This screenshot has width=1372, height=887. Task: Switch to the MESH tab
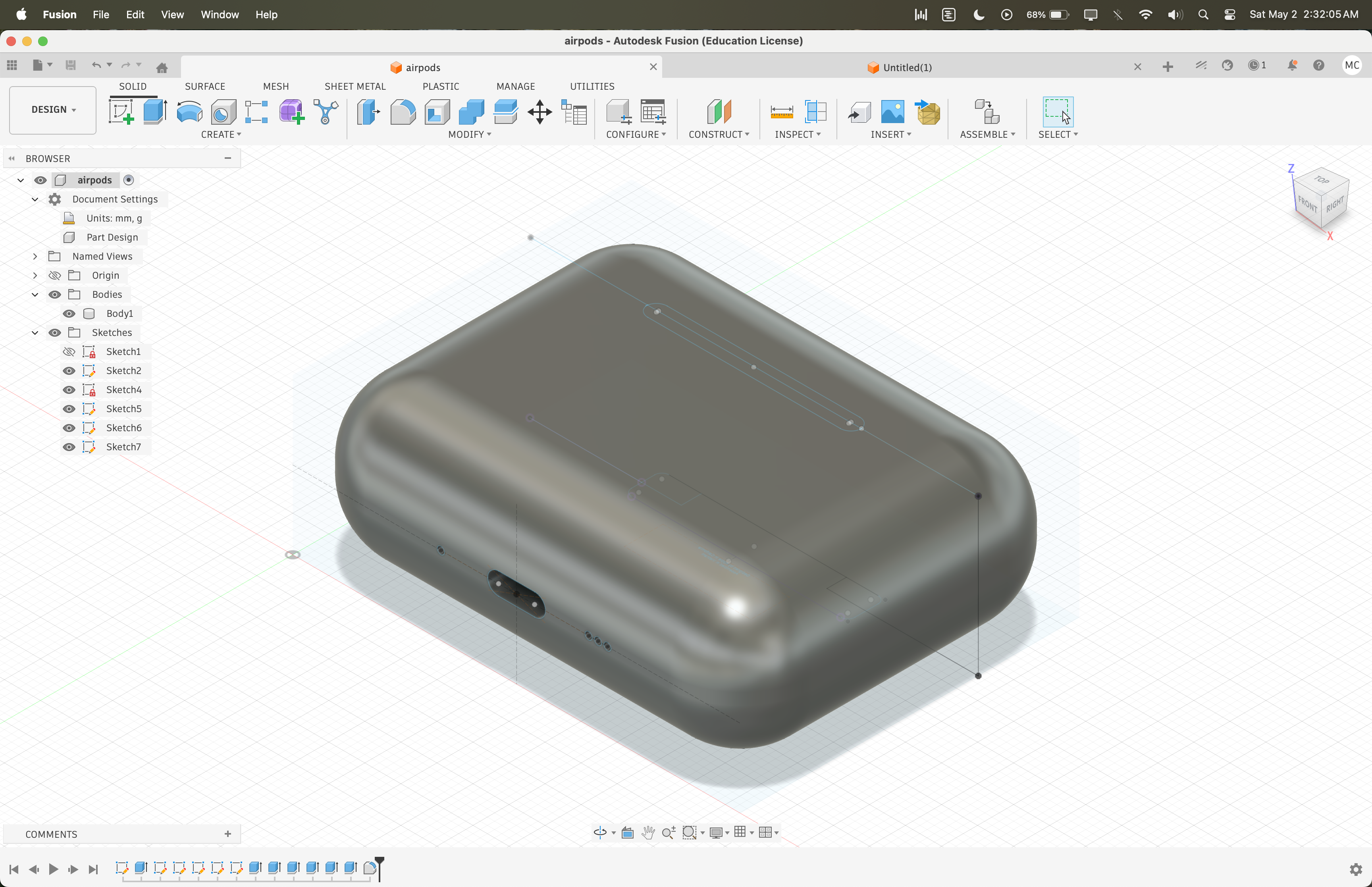point(276,87)
